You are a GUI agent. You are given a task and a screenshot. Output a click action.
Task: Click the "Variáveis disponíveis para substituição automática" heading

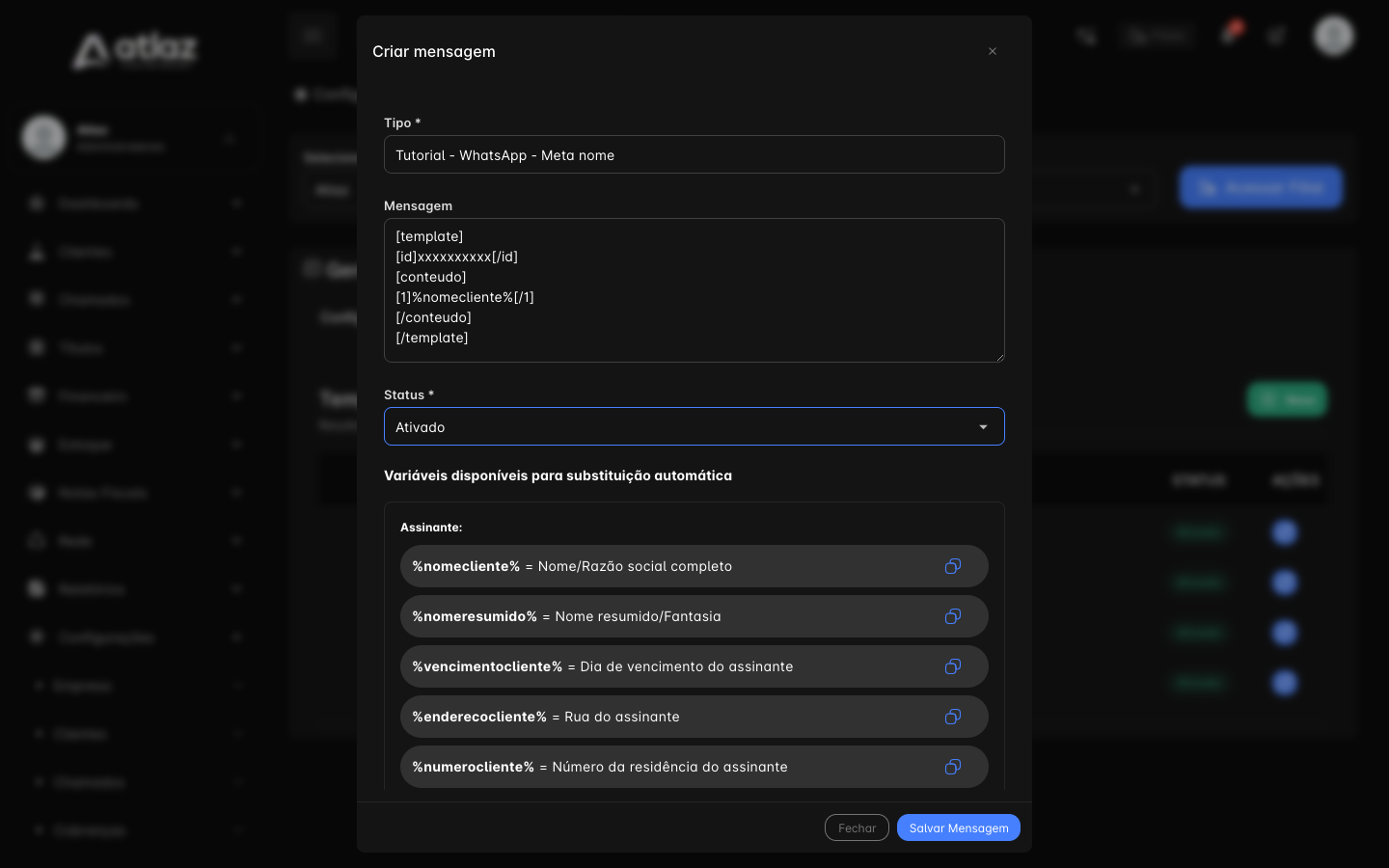(558, 475)
